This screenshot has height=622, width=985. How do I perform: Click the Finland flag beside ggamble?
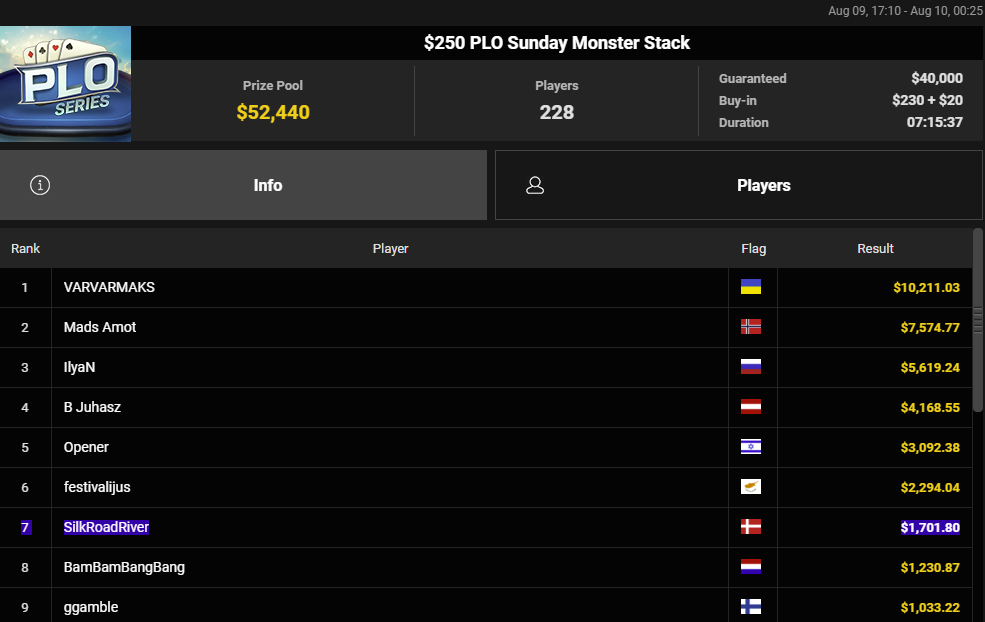(x=751, y=607)
